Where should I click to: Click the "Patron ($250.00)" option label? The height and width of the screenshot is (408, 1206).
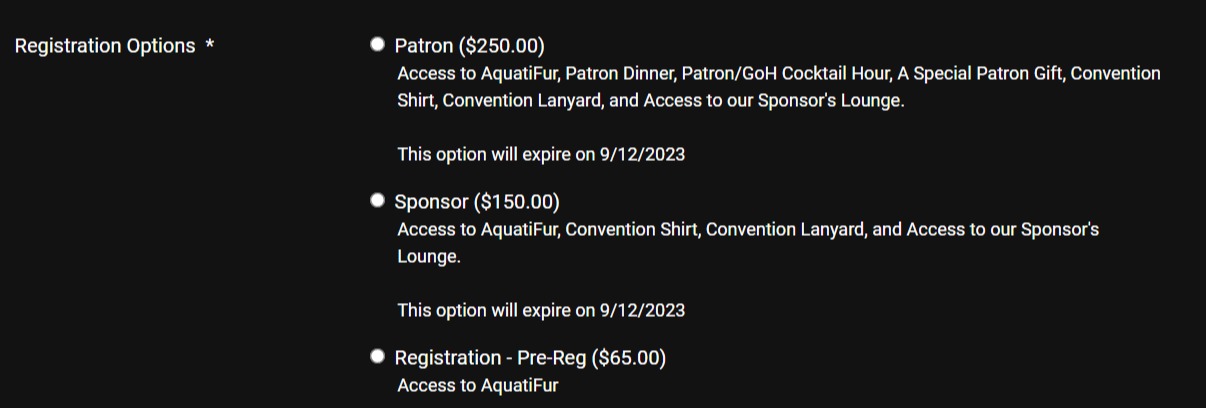[x=469, y=46]
